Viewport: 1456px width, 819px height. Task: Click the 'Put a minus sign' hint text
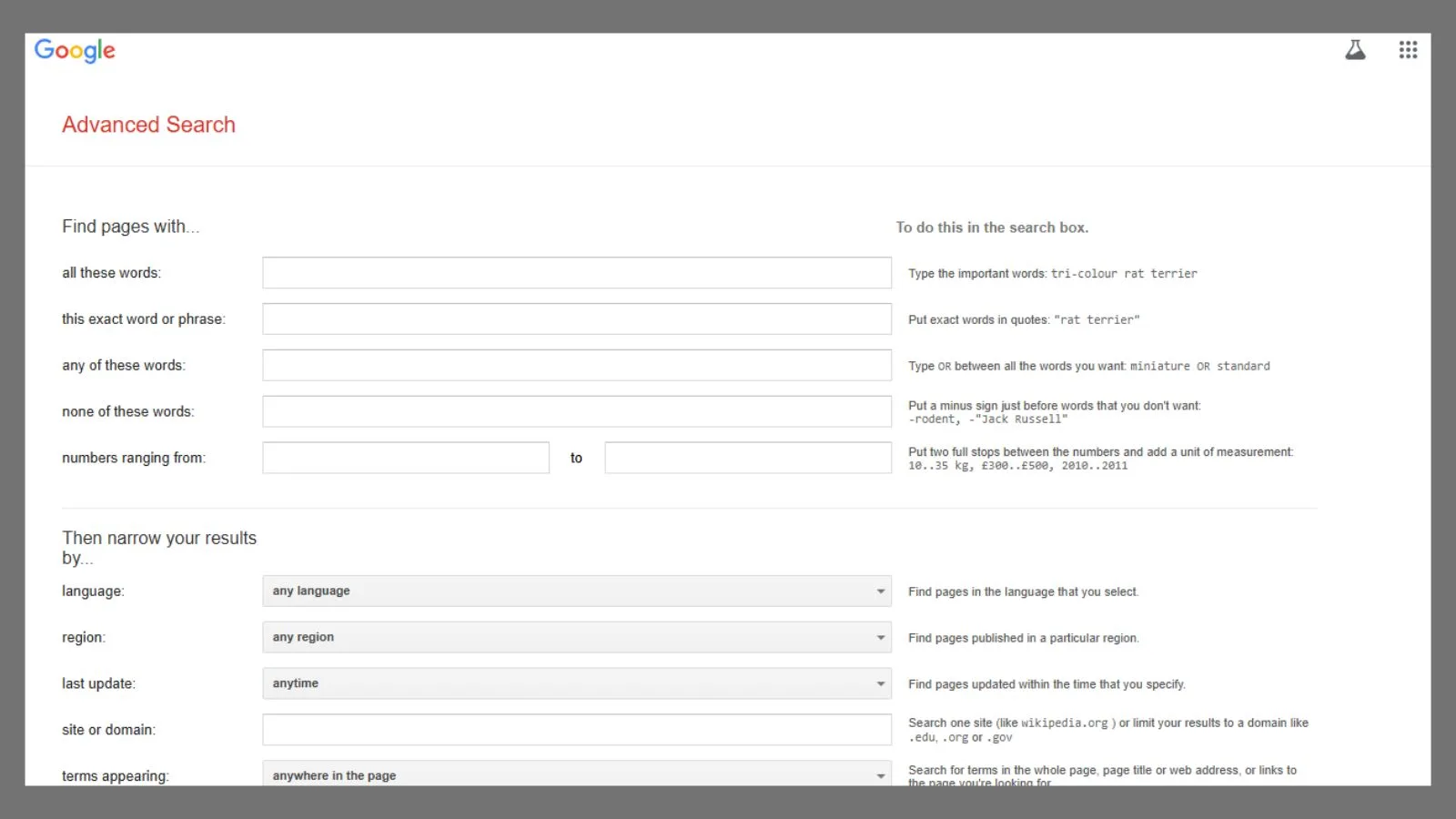(1055, 412)
